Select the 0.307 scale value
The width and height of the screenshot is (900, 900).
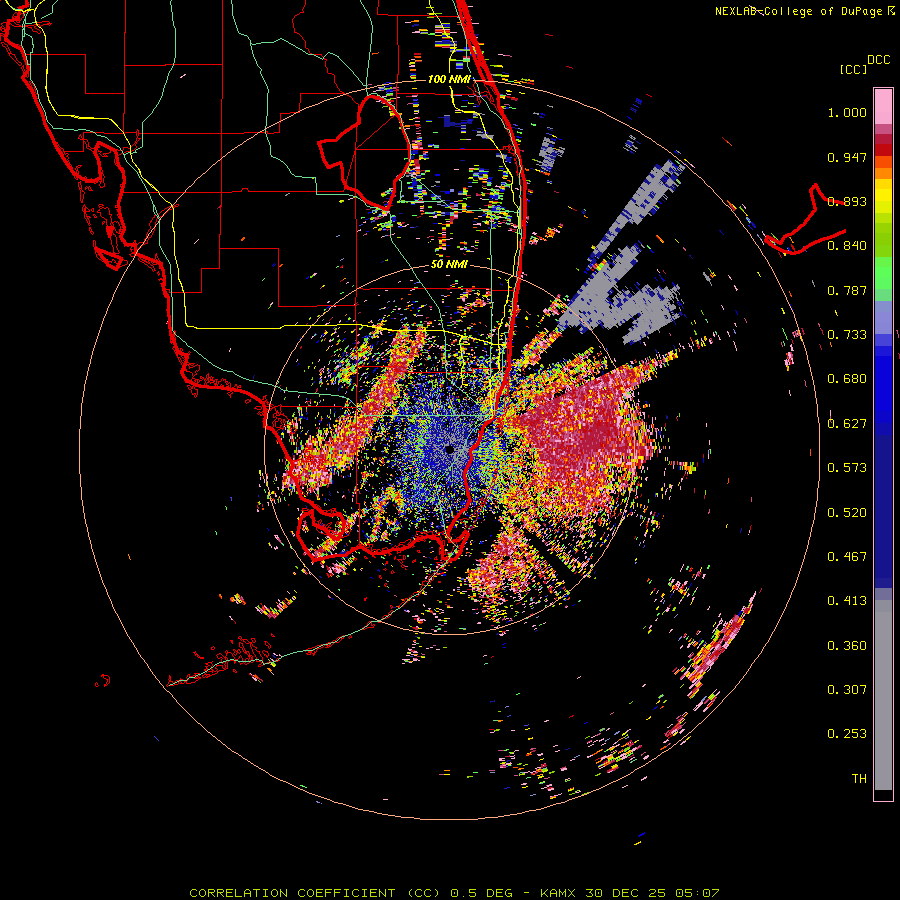pos(847,690)
